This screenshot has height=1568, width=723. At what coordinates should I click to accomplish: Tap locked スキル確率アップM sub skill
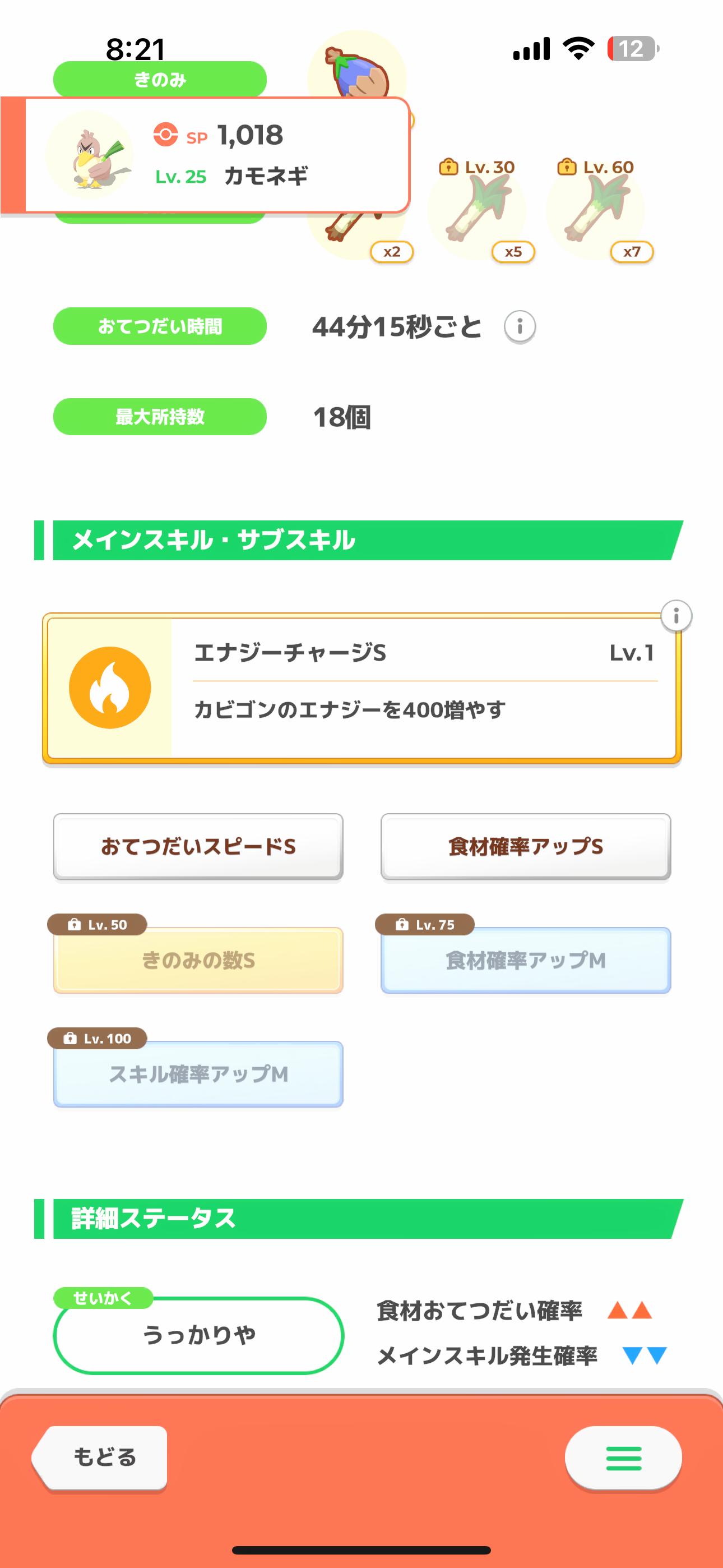click(x=198, y=1074)
